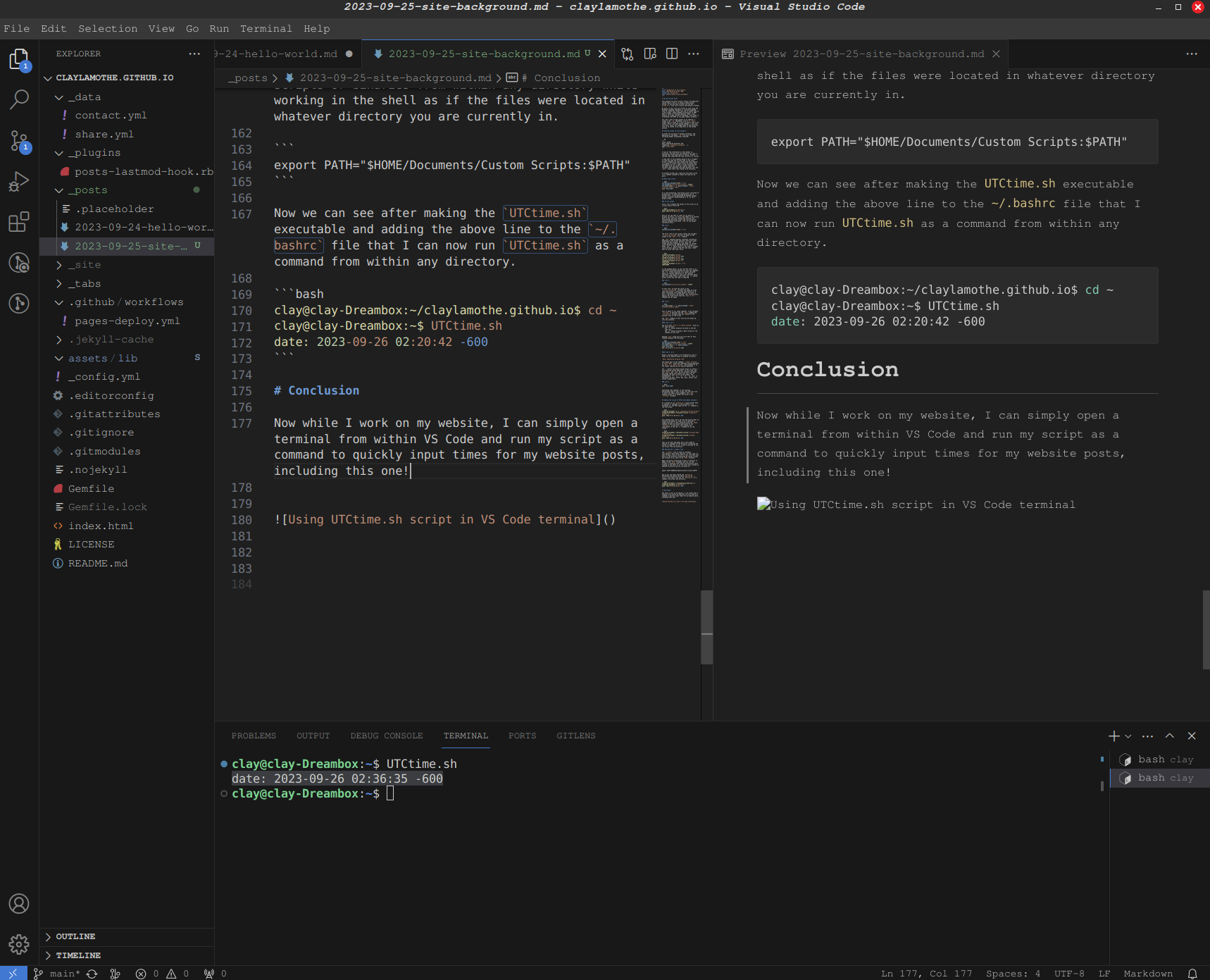Viewport: 1210px width, 980px height.
Task: Open Run and Debug view
Action: coord(19,182)
